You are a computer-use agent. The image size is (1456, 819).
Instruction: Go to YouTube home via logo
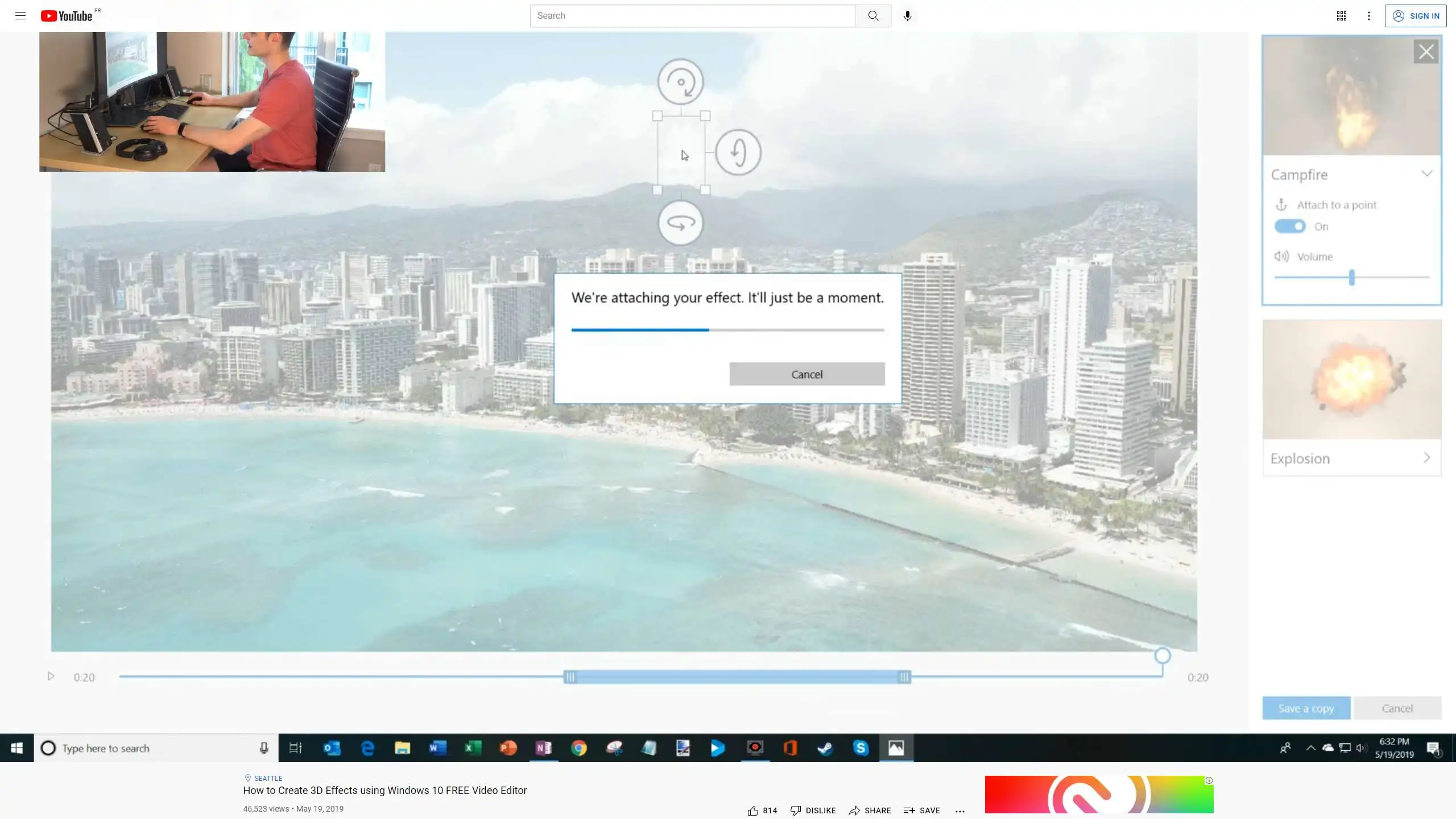pyautogui.click(x=67, y=16)
